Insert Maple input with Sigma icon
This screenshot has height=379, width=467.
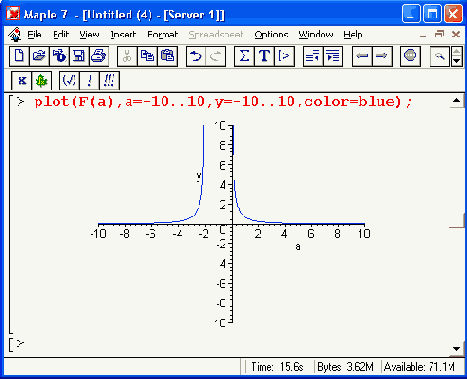[x=244, y=56]
